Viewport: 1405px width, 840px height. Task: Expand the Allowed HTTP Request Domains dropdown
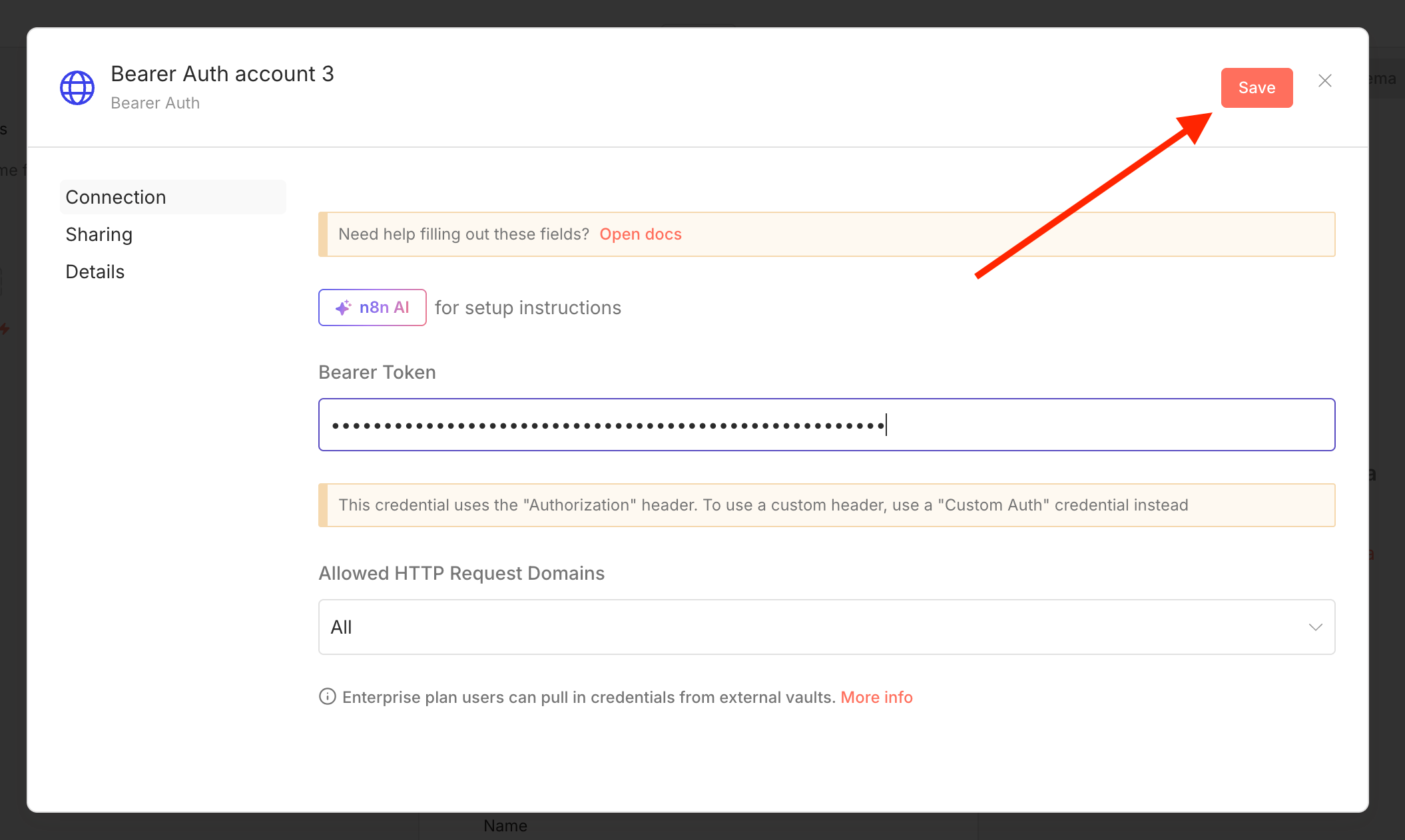point(826,627)
